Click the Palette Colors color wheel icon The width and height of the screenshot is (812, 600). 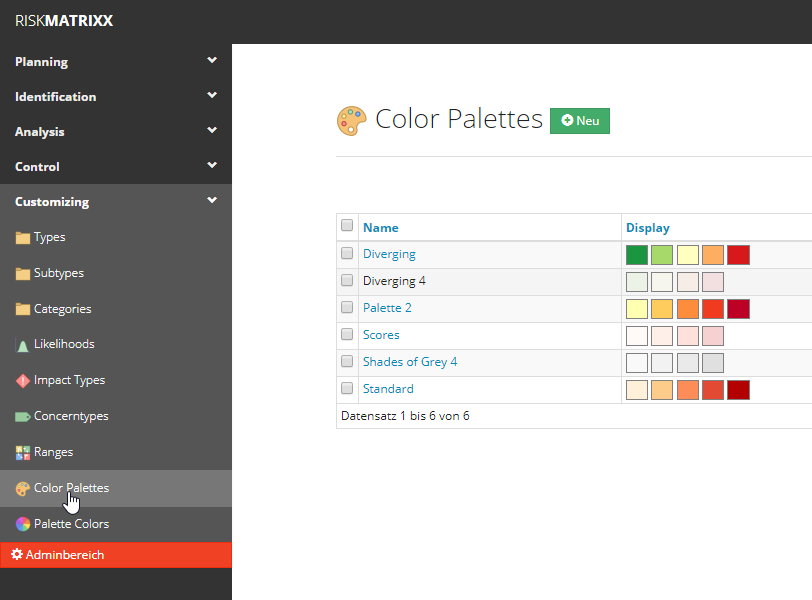(x=22, y=524)
